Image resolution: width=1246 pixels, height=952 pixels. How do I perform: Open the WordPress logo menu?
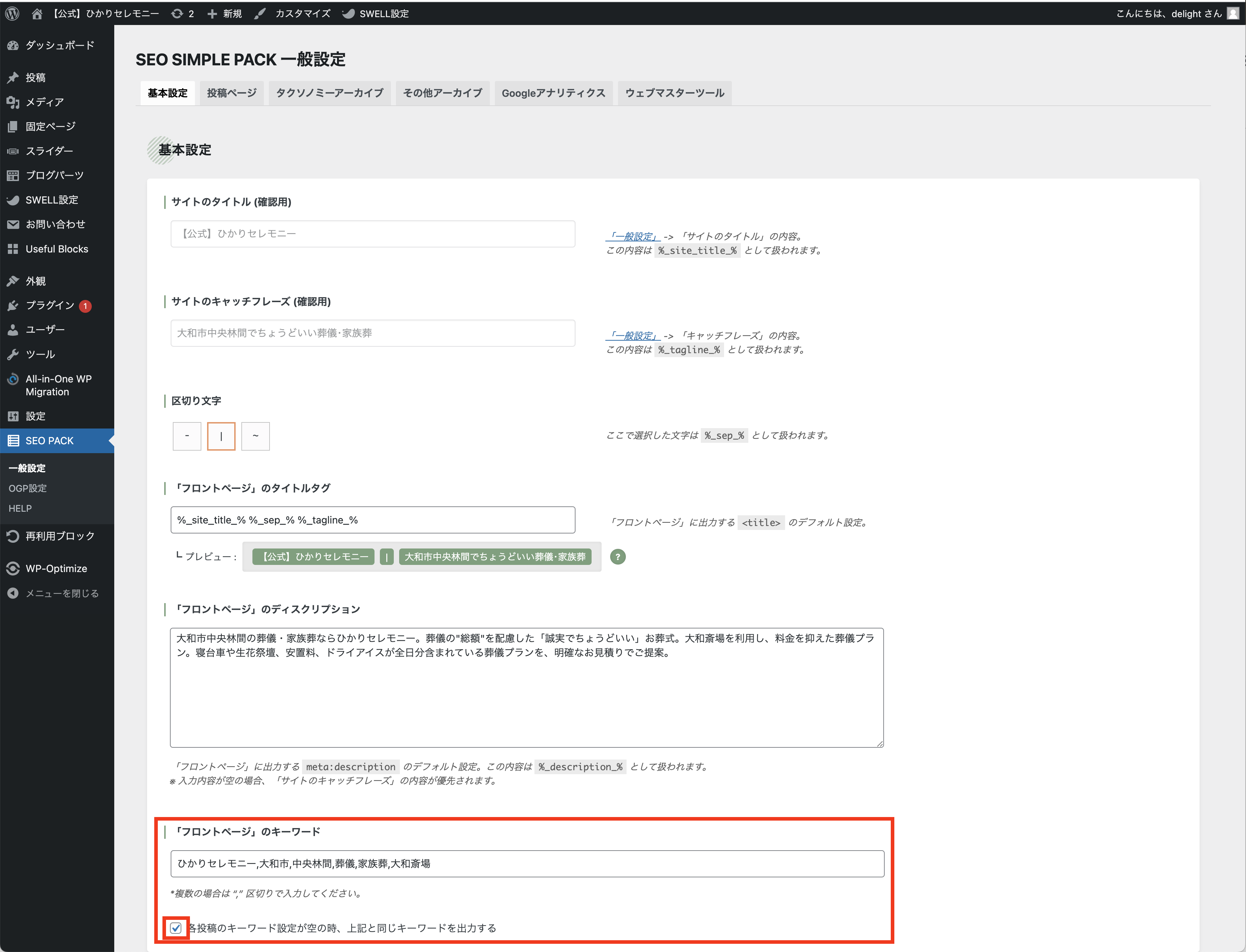click(12, 13)
